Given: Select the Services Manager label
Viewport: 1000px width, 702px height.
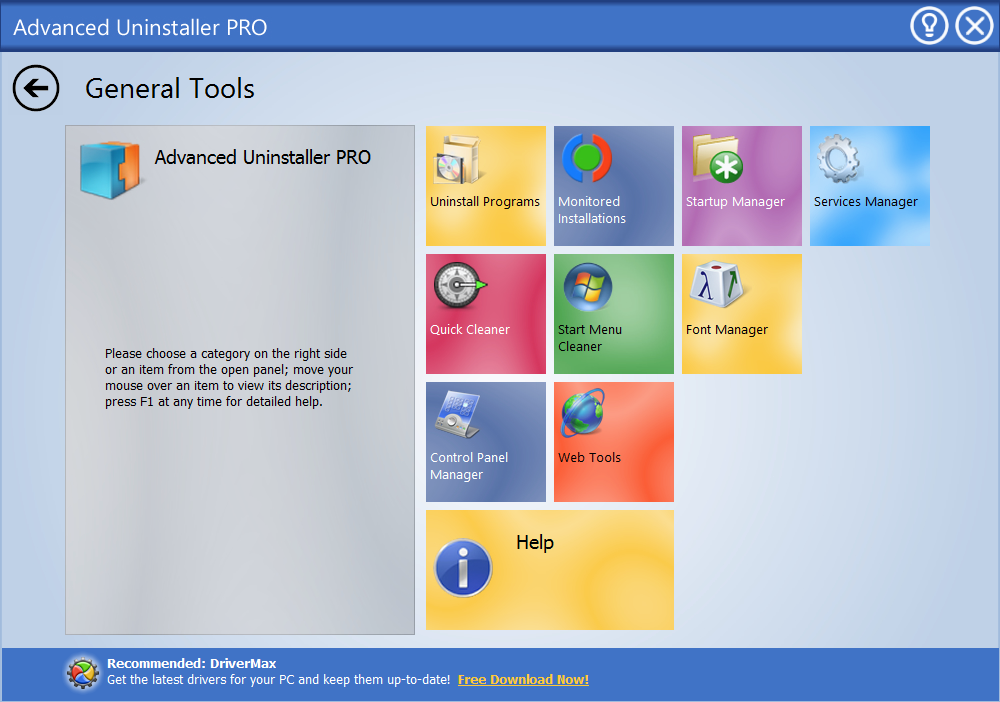Looking at the screenshot, I should point(865,201).
